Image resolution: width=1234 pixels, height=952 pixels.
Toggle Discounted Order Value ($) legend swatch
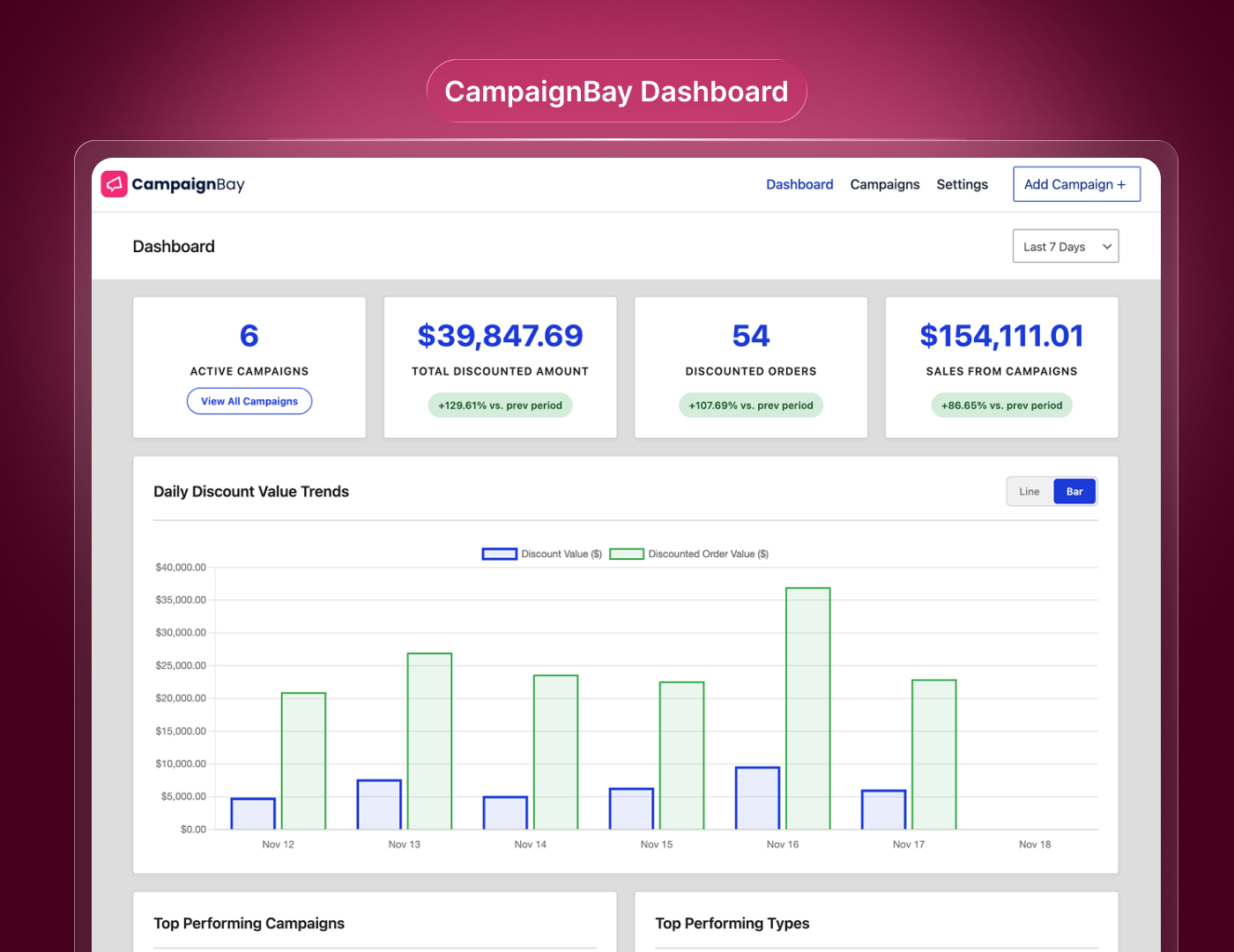tap(627, 554)
